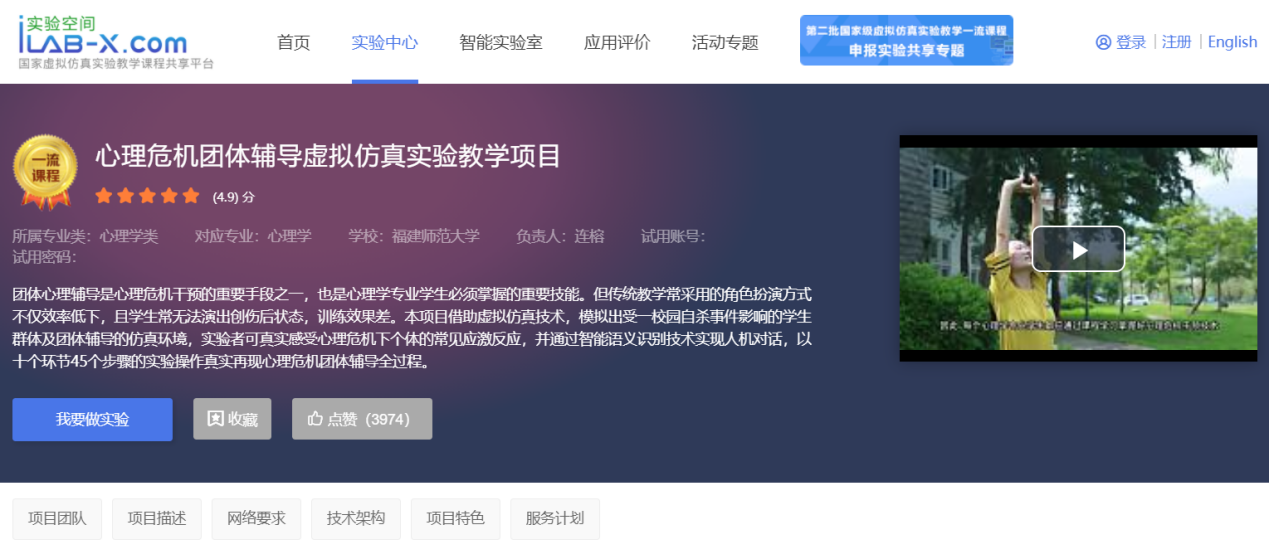
Task: Open 应用评价 in the top navigation
Action: click(x=617, y=42)
